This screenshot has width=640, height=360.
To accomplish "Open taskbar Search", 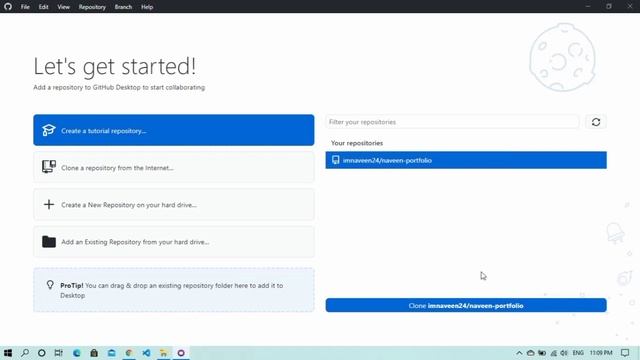I will click(25, 353).
